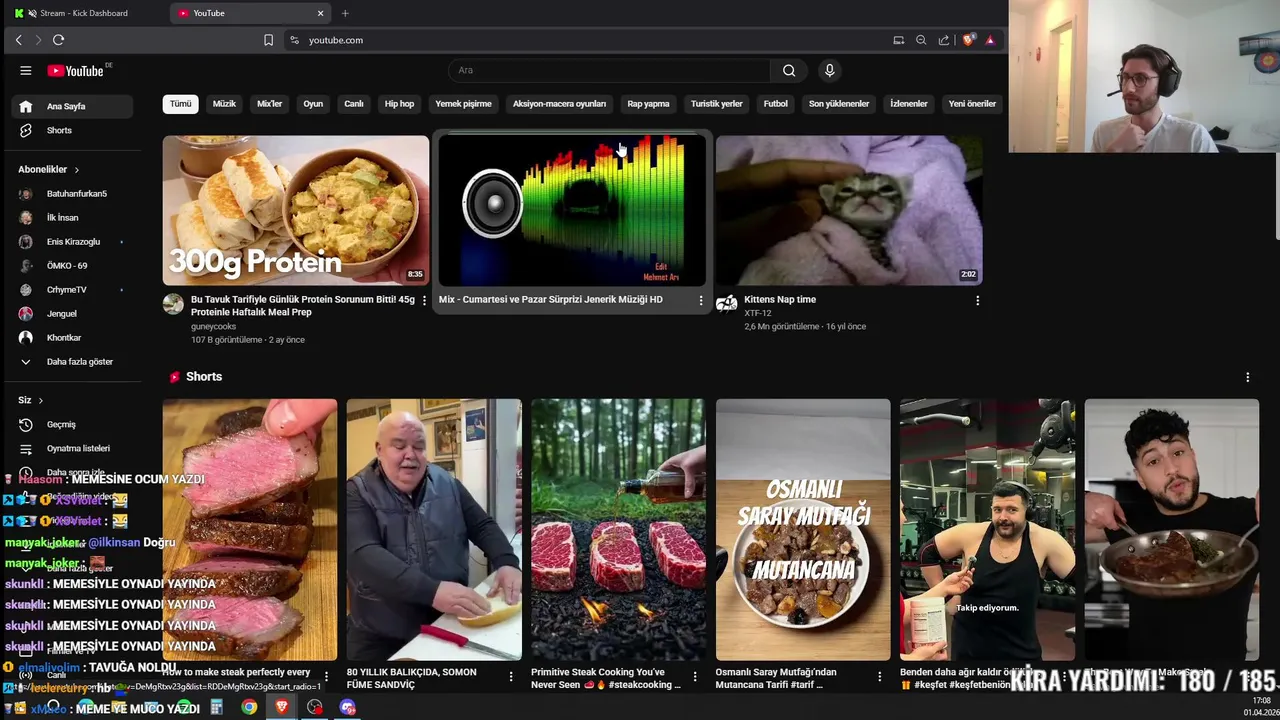Open Calculator from the taskbar
Screen dimensions: 1280x720
[x=216, y=707]
